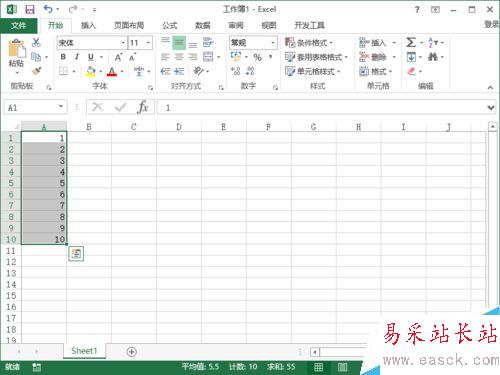Open the font name dropdown
Screen dimensions: 500x375
point(123,43)
